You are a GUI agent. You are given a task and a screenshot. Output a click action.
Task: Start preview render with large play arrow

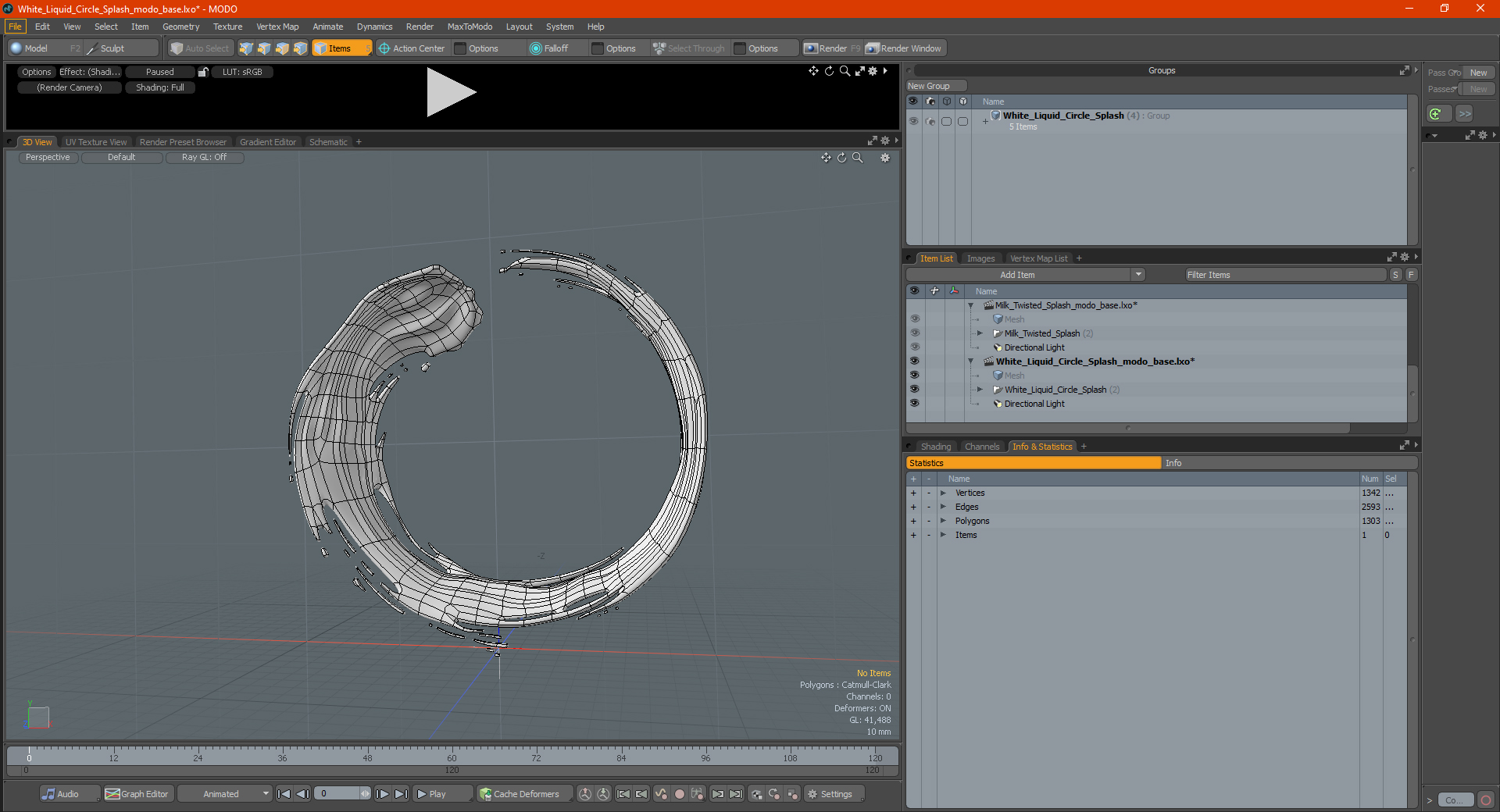tap(451, 92)
